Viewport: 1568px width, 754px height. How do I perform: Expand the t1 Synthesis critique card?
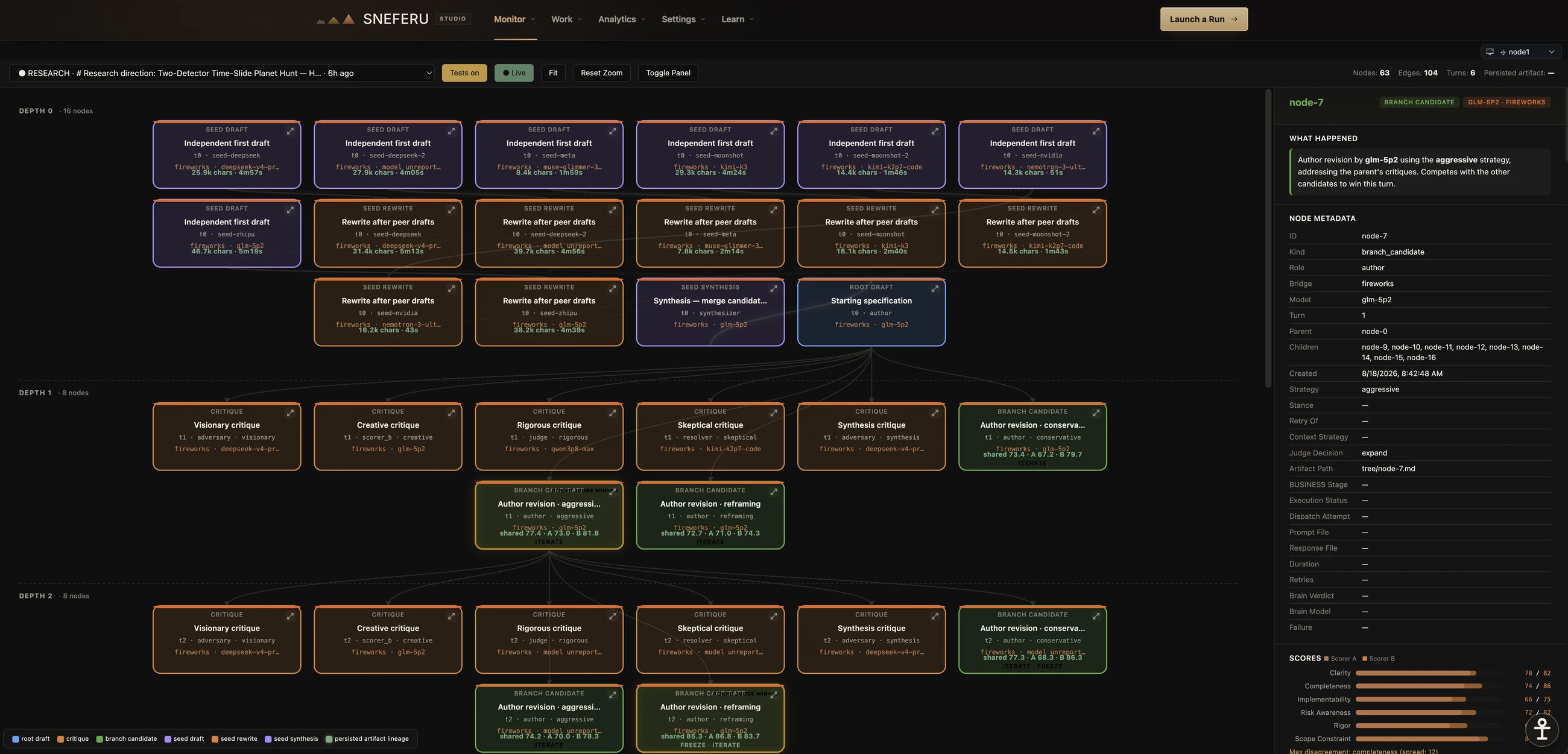tap(935, 413)
